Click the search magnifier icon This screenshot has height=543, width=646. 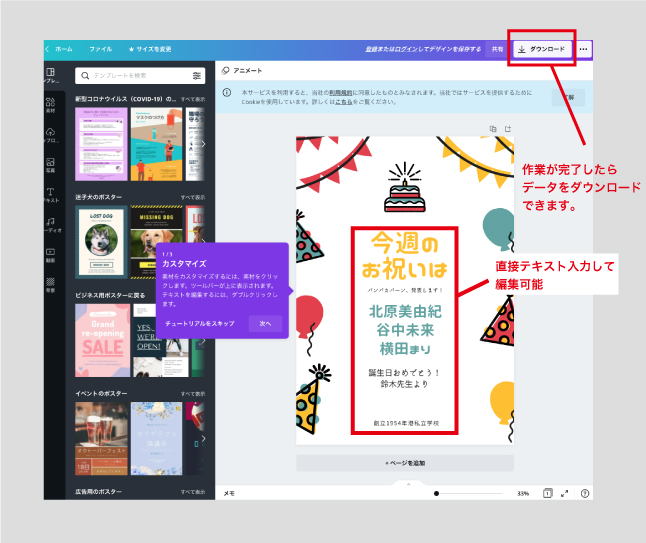[x=85, y=76]
